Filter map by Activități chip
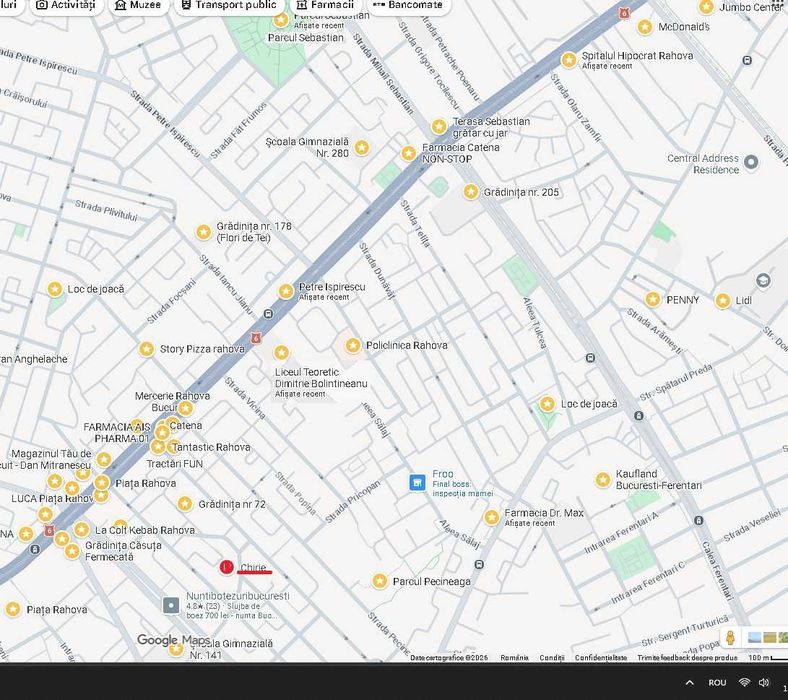 66,5
